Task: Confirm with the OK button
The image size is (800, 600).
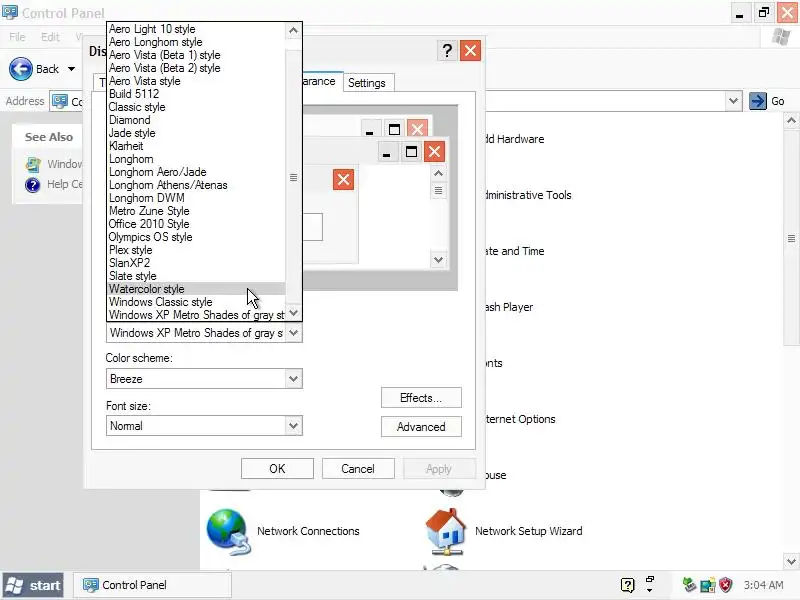Action: pyautogui.click(x=277, y=469)
